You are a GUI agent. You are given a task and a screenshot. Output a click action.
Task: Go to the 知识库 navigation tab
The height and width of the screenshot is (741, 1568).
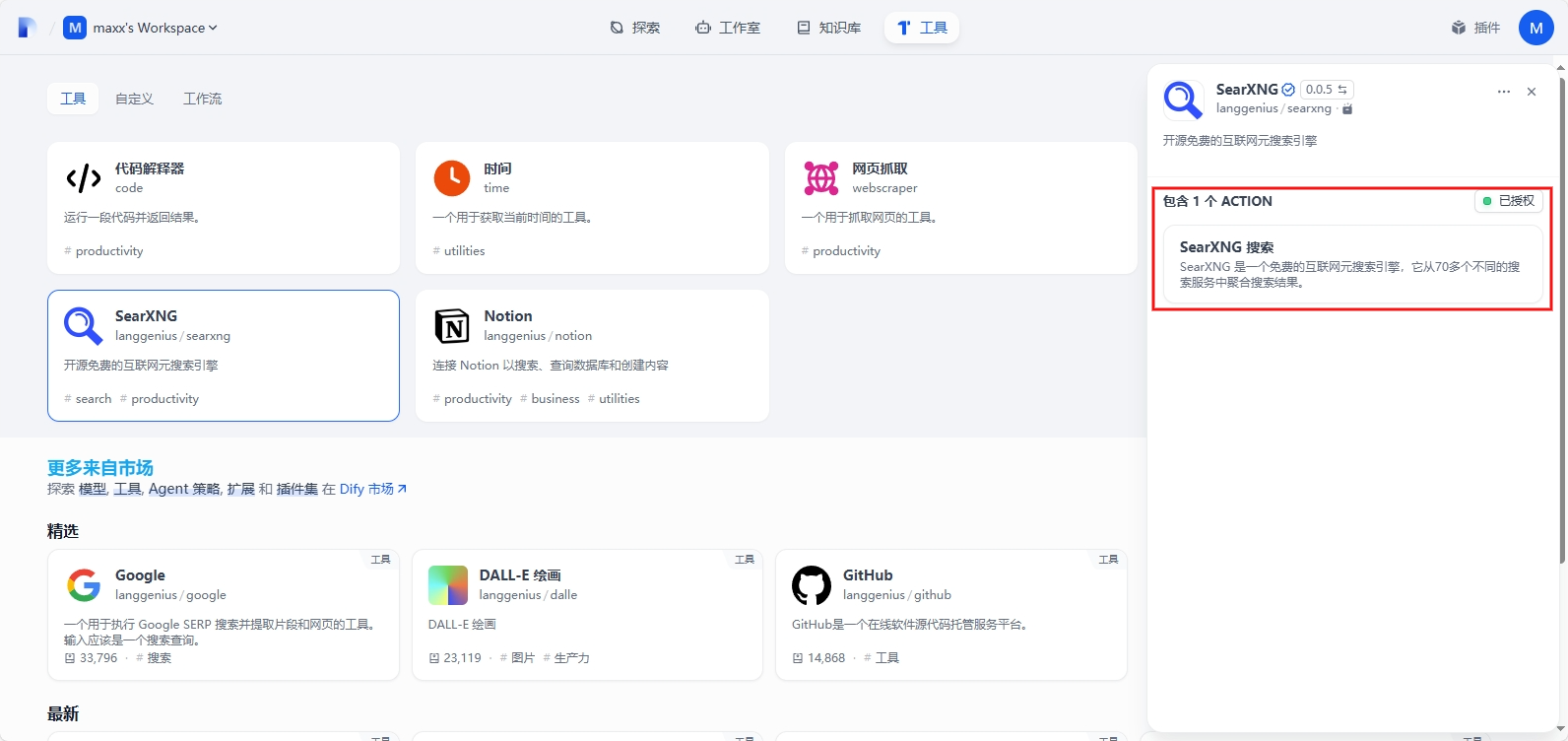coord(829,28)
